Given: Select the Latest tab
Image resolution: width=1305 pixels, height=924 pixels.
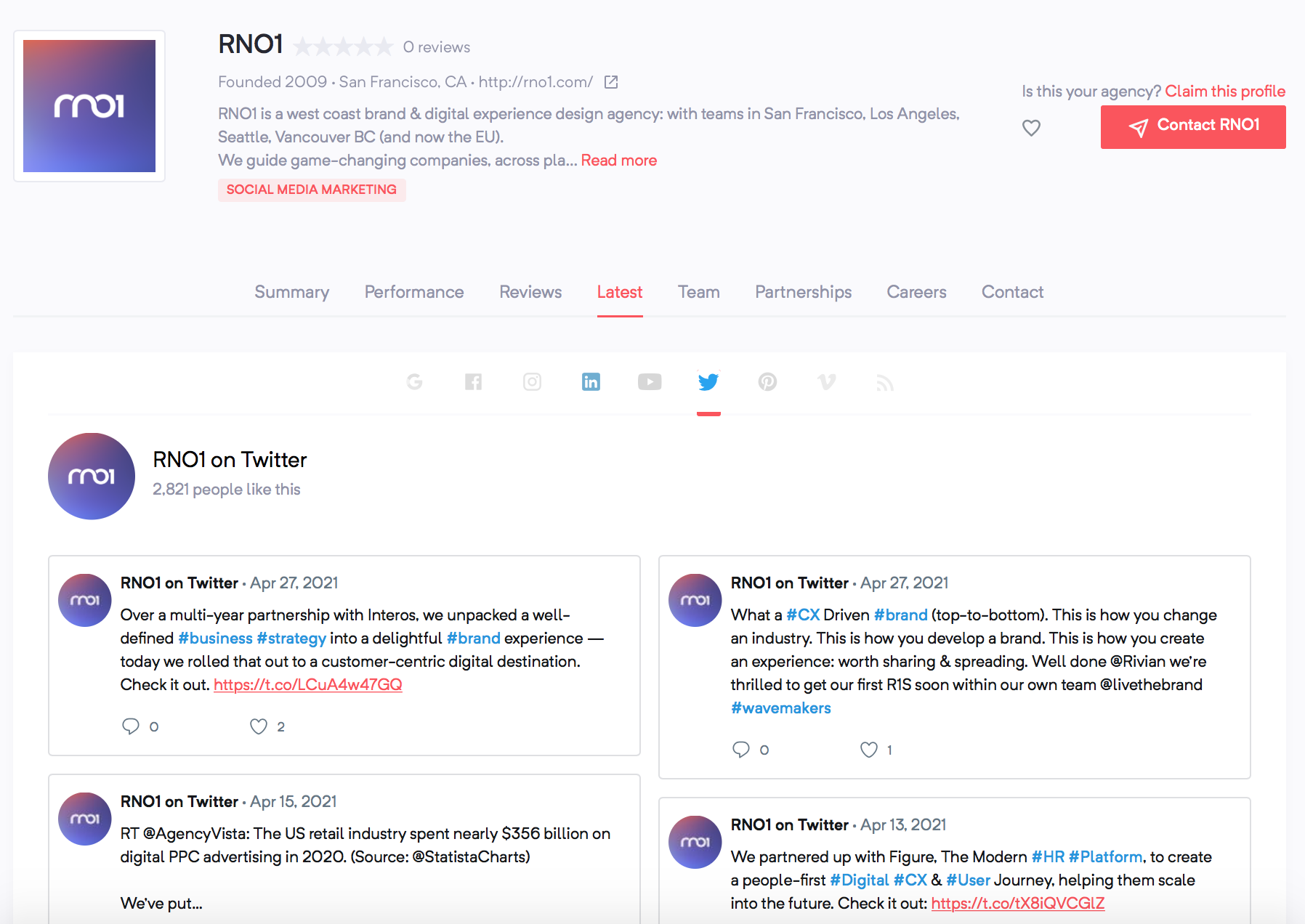Looking at the screenshot, I should [x=620, y=292].
